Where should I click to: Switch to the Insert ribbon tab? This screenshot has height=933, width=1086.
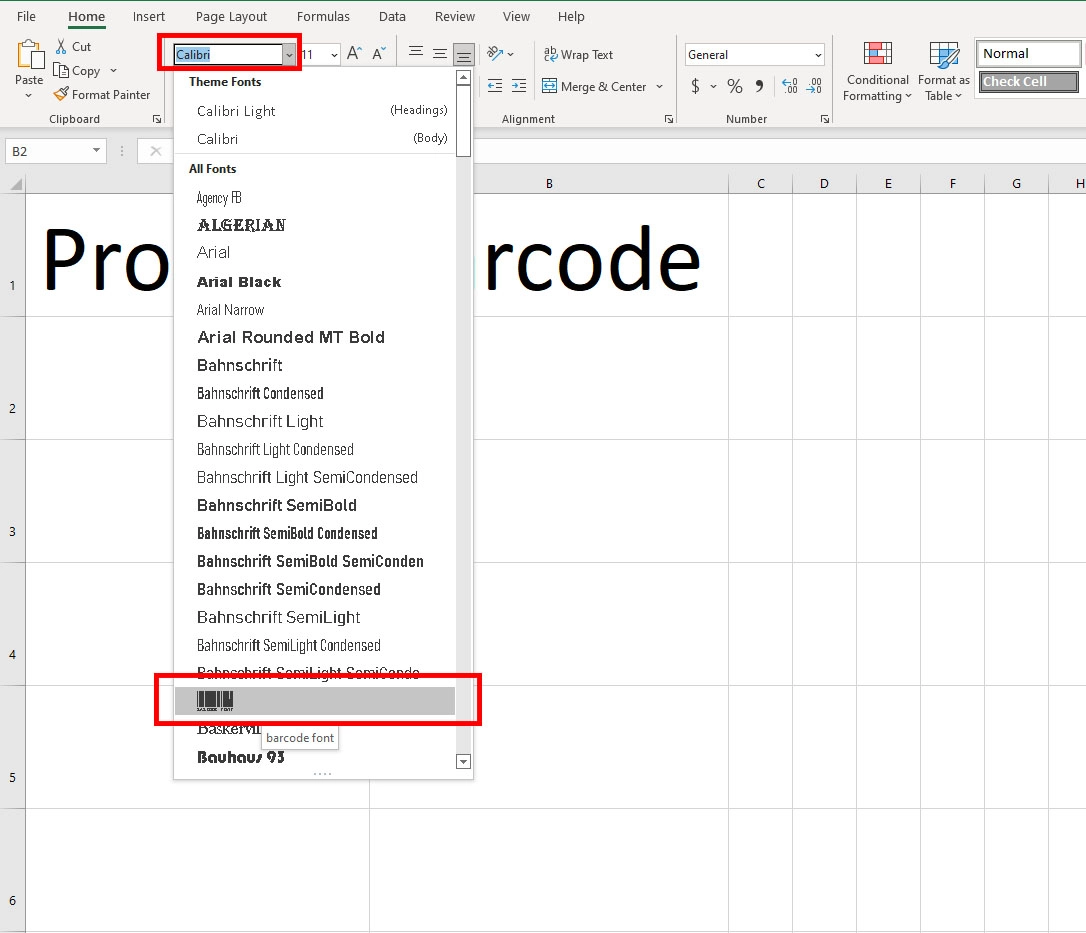click(148, 16)
